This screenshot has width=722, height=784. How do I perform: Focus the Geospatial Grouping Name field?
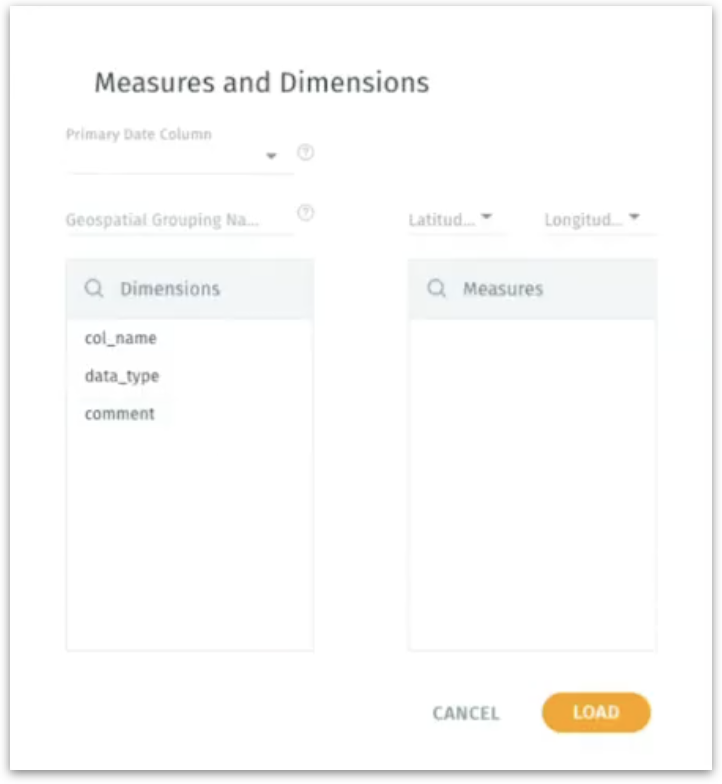coord(163,220)
